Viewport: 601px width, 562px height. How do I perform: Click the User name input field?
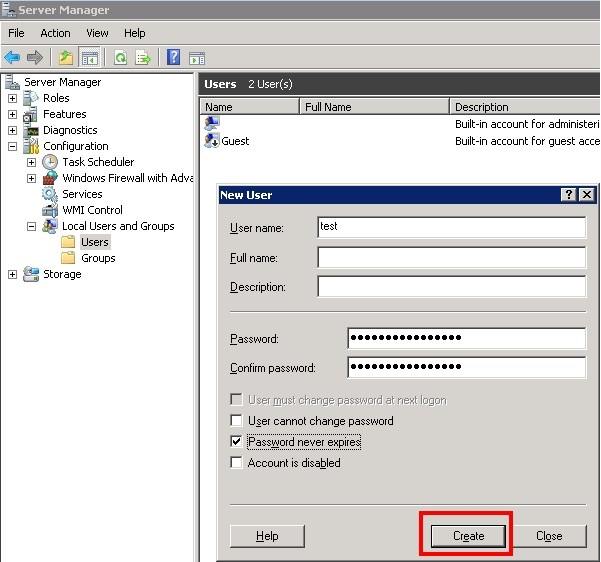click(x=452, y=227)
